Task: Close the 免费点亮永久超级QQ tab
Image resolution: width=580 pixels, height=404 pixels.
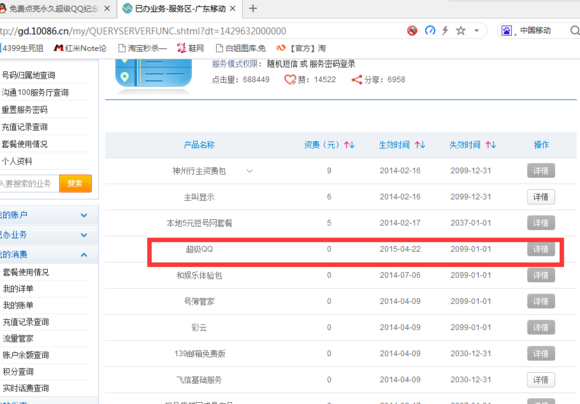Action: 107,8
